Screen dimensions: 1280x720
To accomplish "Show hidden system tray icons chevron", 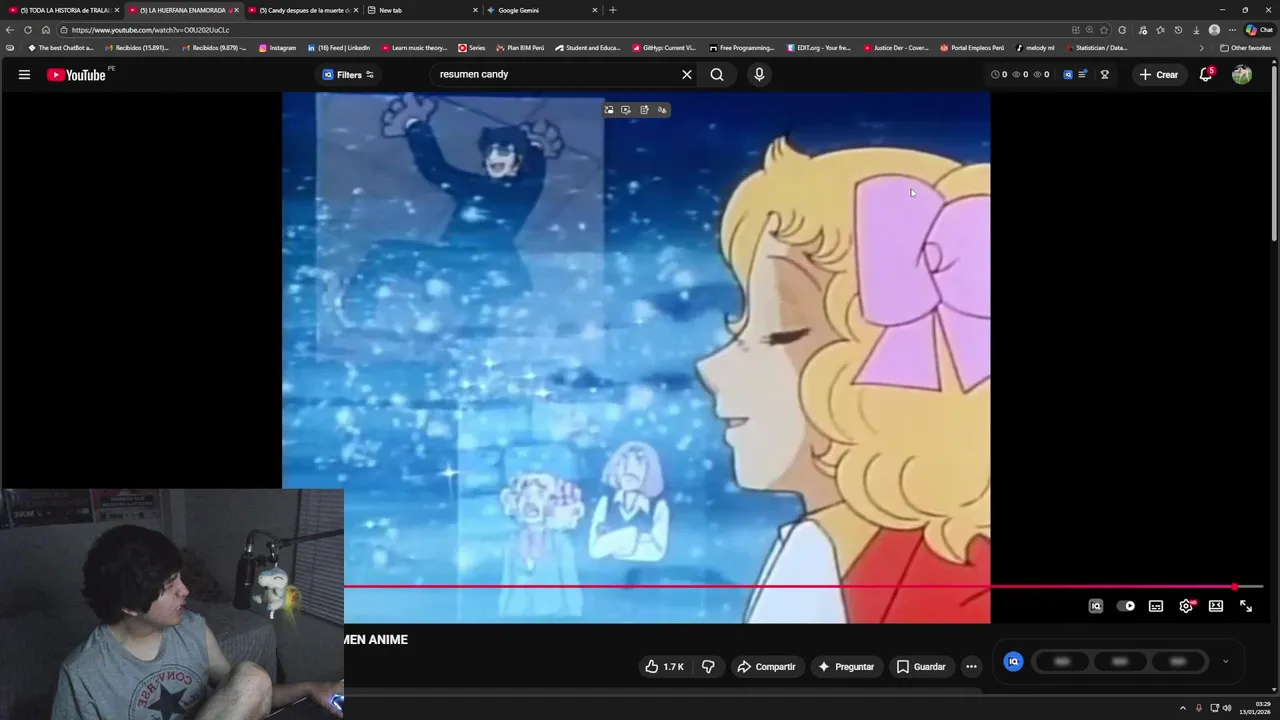I will point(1183,708).
